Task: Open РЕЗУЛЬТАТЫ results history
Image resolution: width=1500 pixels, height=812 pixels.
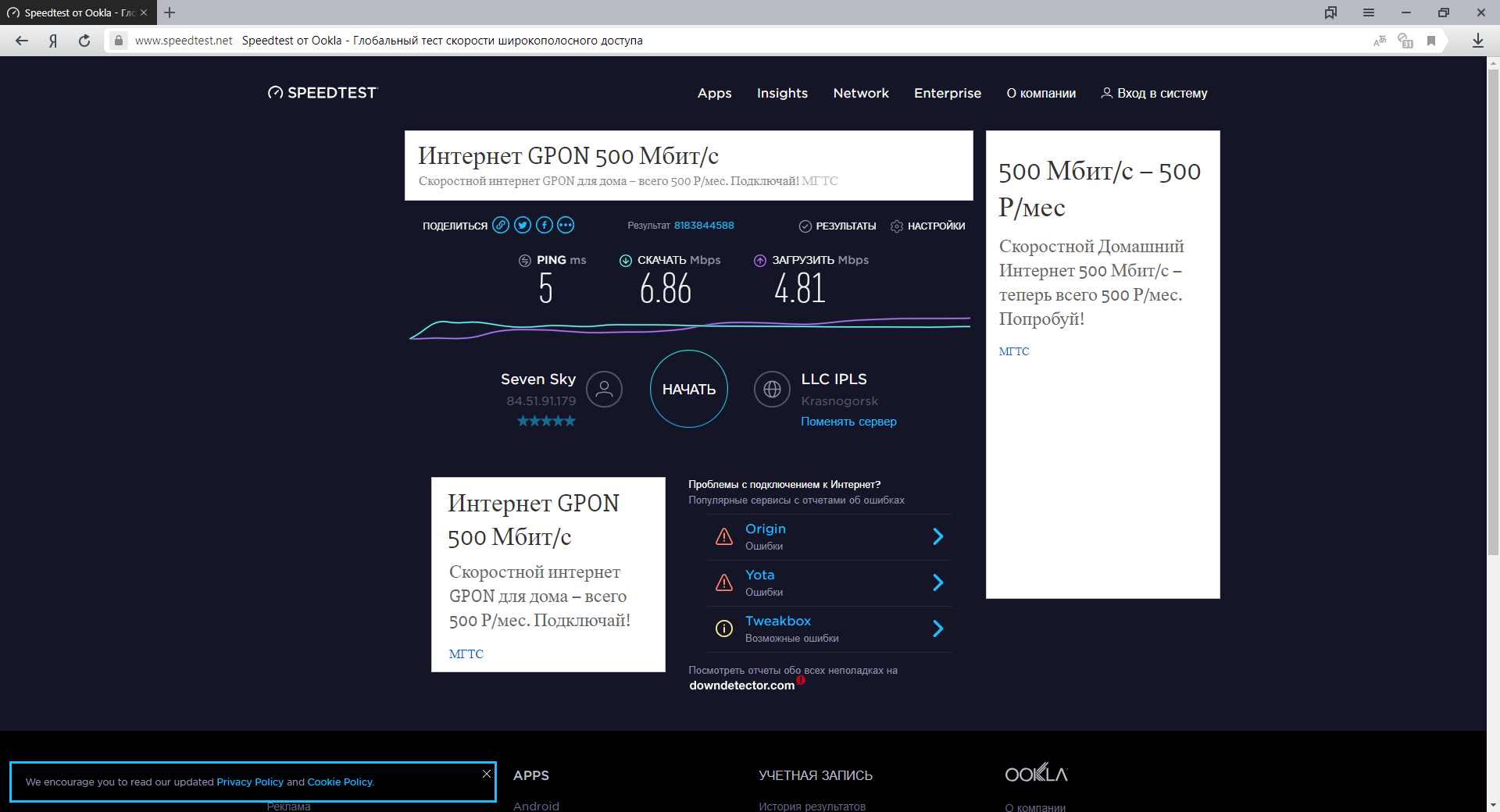Action: 837,226
